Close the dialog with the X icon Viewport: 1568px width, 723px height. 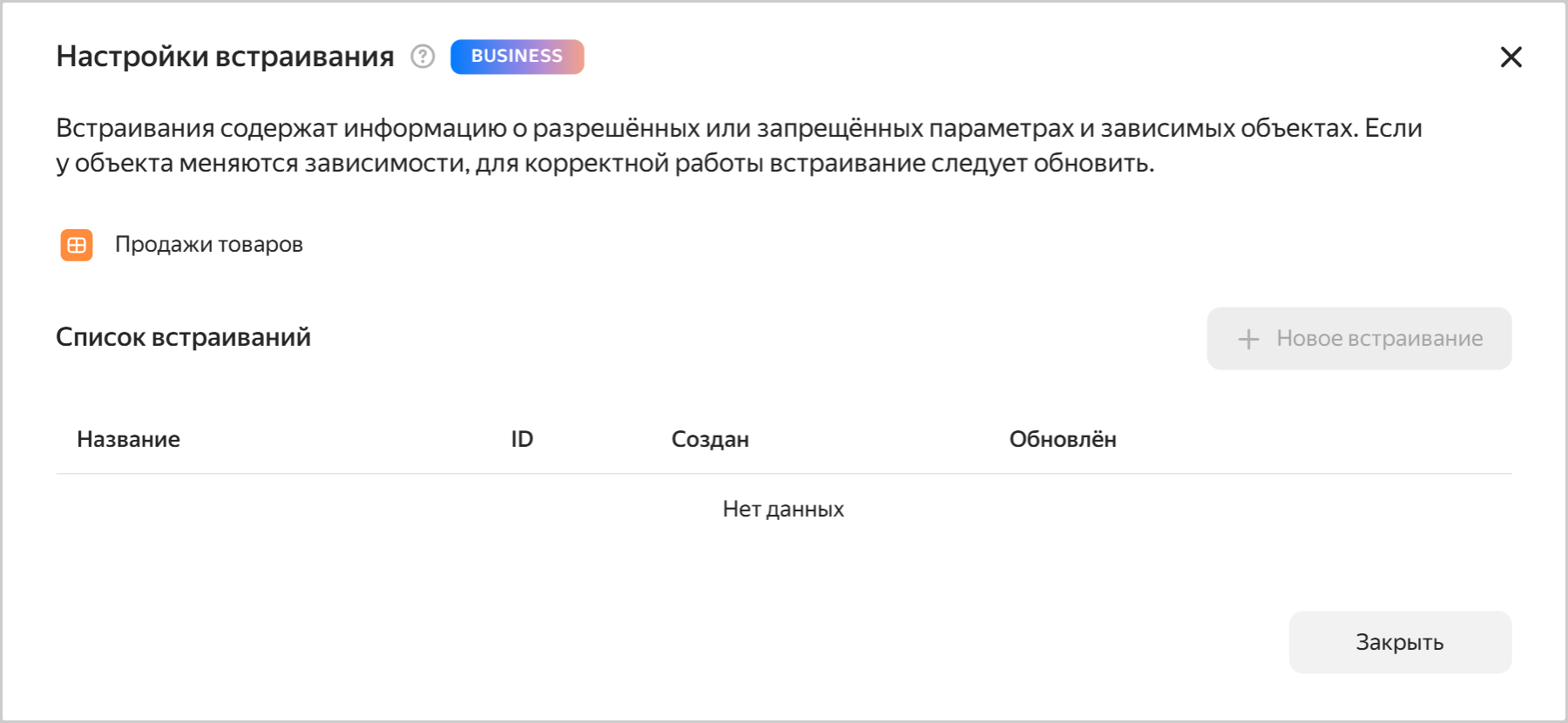pos(1511,57)
